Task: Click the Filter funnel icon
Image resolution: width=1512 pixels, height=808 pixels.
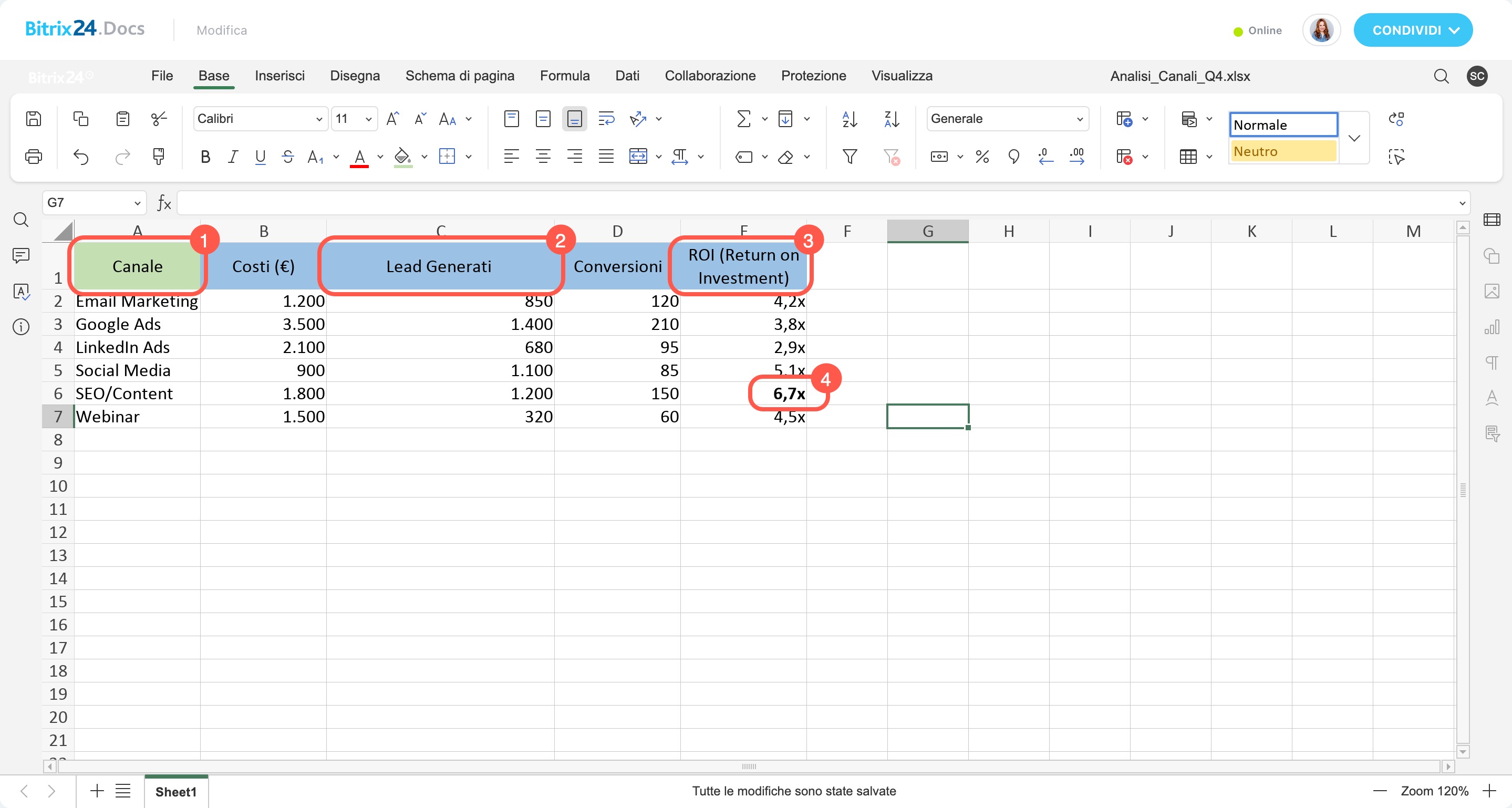Action: pos(850,157)
